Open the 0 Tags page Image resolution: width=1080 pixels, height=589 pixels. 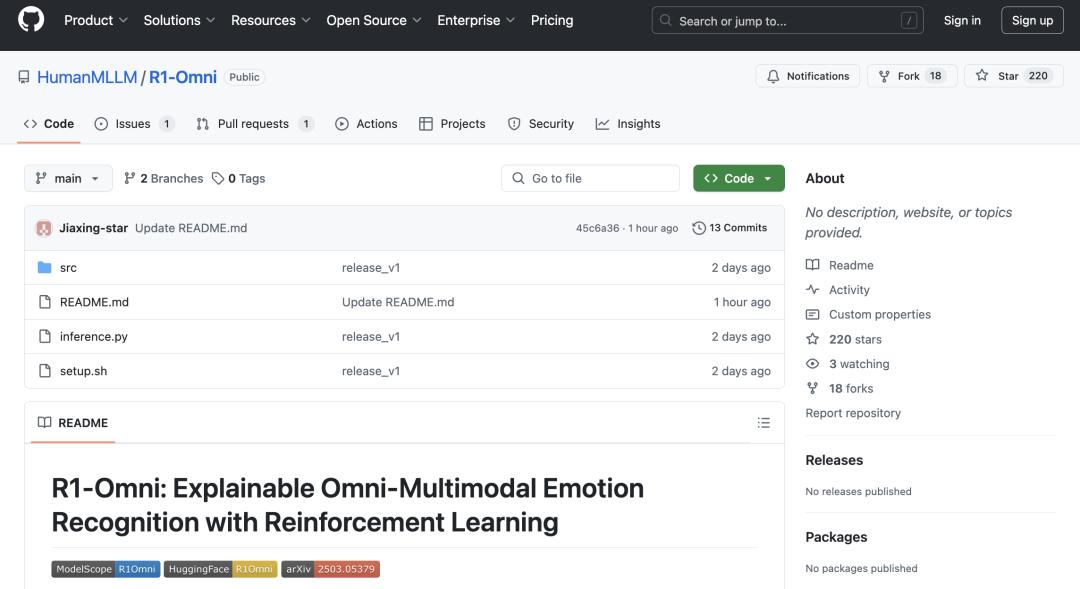pos(238,178)
